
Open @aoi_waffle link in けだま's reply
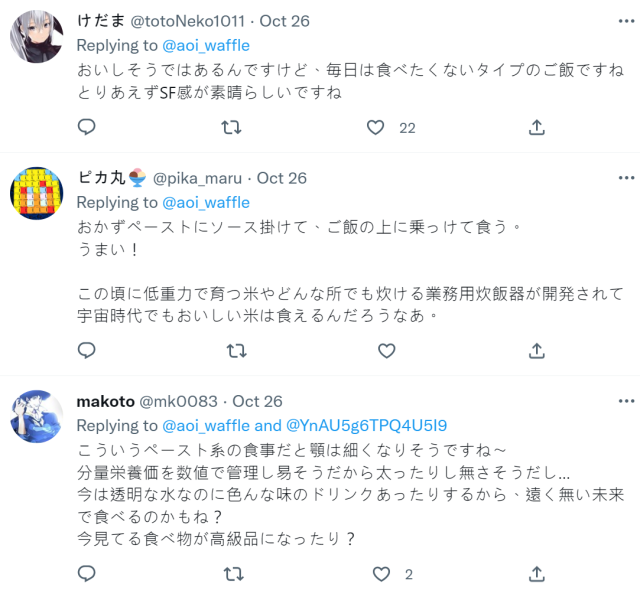click(x=205, y=45)
